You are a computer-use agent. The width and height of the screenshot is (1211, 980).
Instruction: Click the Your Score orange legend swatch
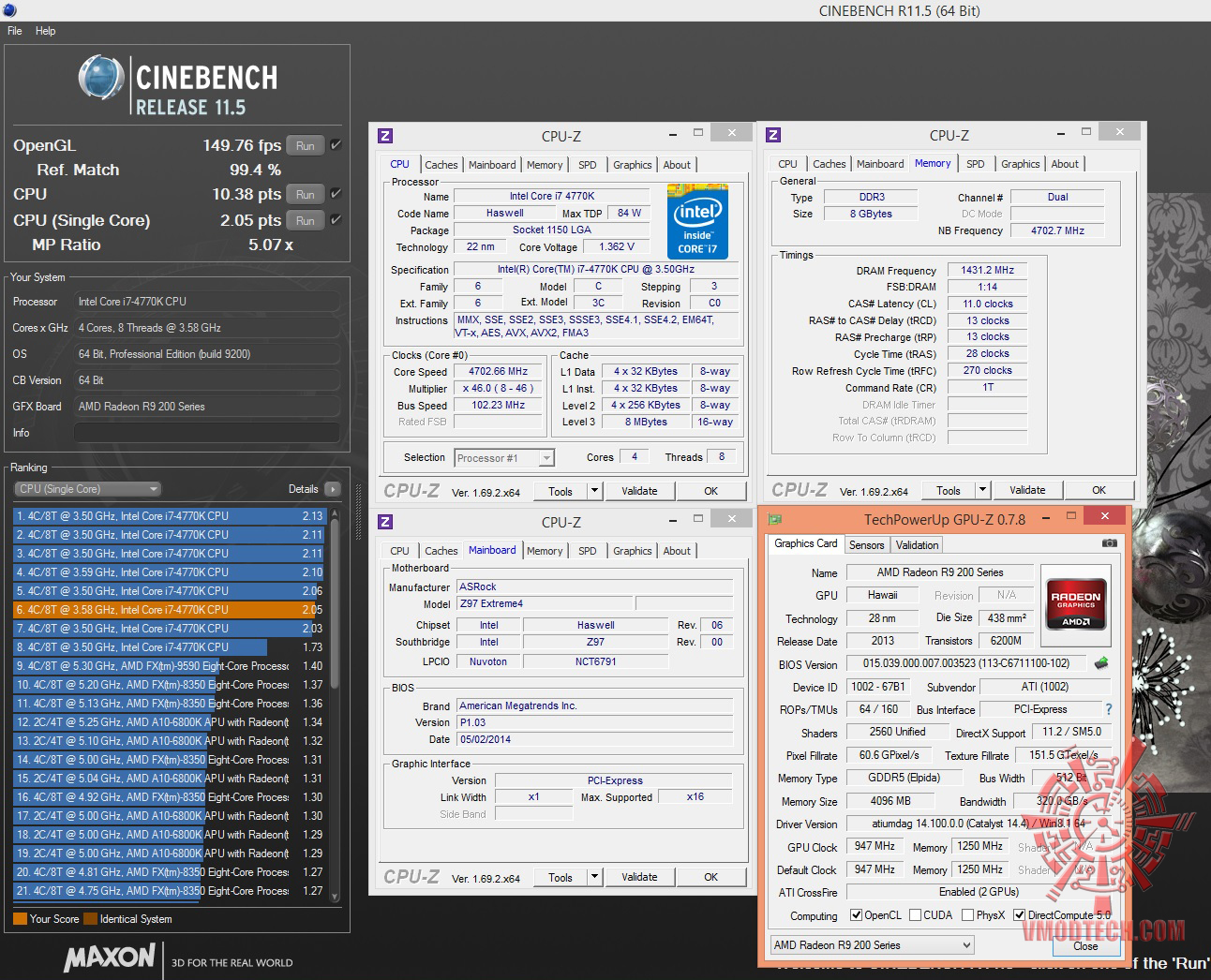point(20,919)
